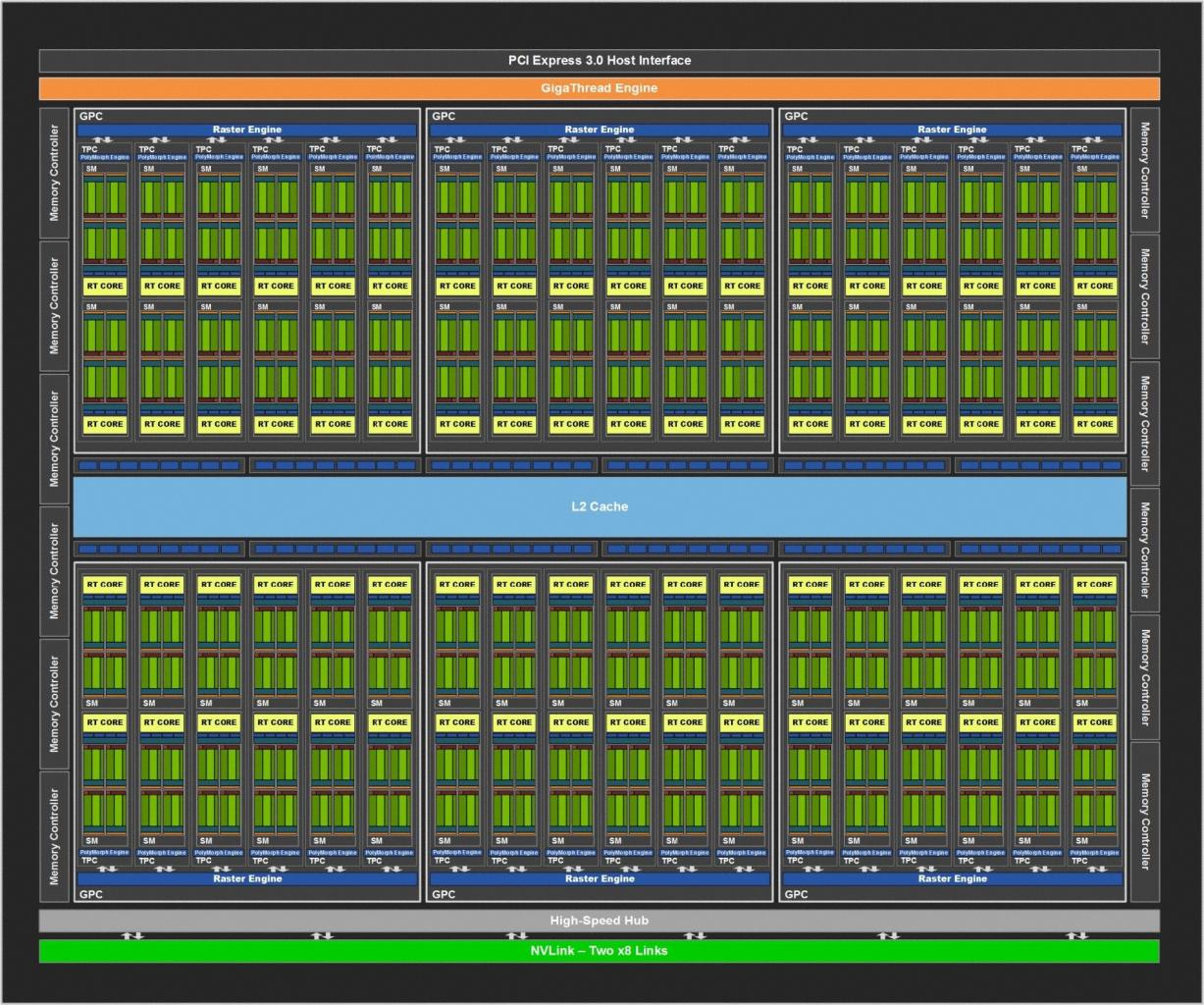Click first RT CORE block in top-left GPC
1204x1005 pixels.
click(x=105, y=287)
